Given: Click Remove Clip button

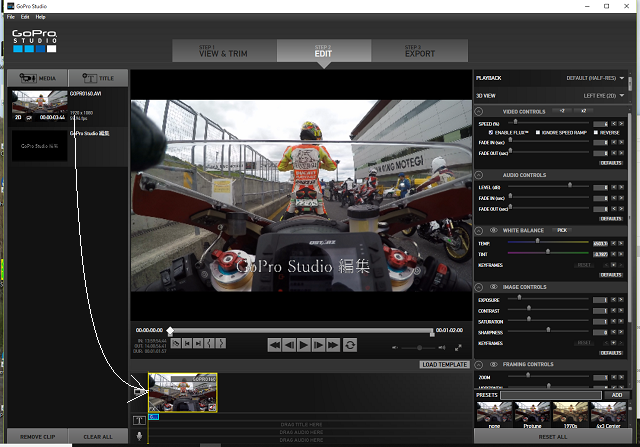Looking at the screenshot, I should 38,437.
